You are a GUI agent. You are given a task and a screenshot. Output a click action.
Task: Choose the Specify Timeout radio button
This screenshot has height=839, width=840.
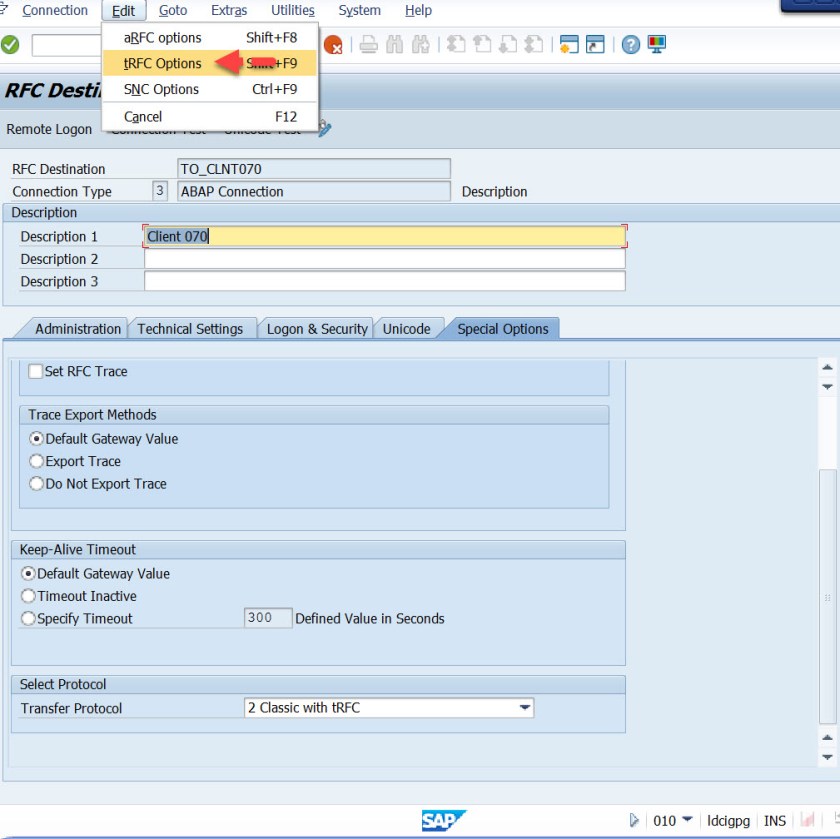click(29, 619)
